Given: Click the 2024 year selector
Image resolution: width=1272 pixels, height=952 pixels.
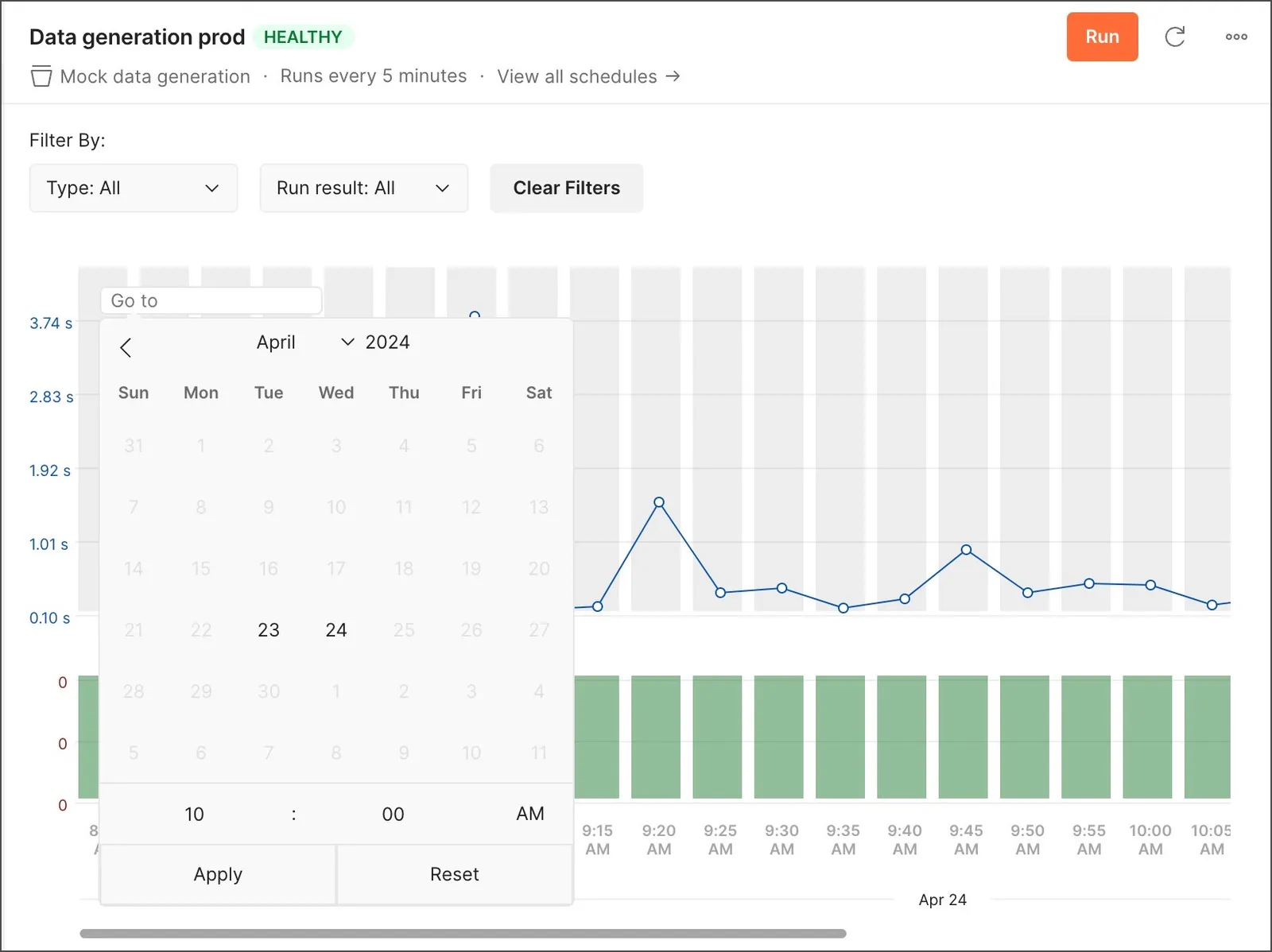Looking at the screenshot, I should [387, 342].
